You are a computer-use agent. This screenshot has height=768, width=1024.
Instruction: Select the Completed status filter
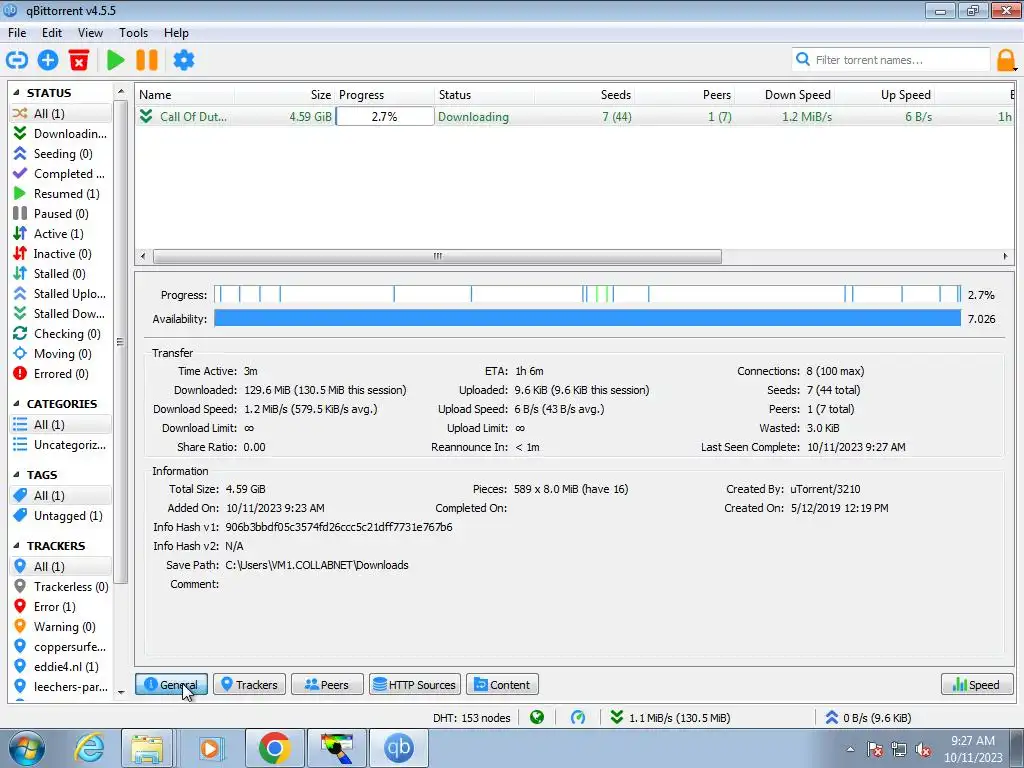tap(61, 174)
